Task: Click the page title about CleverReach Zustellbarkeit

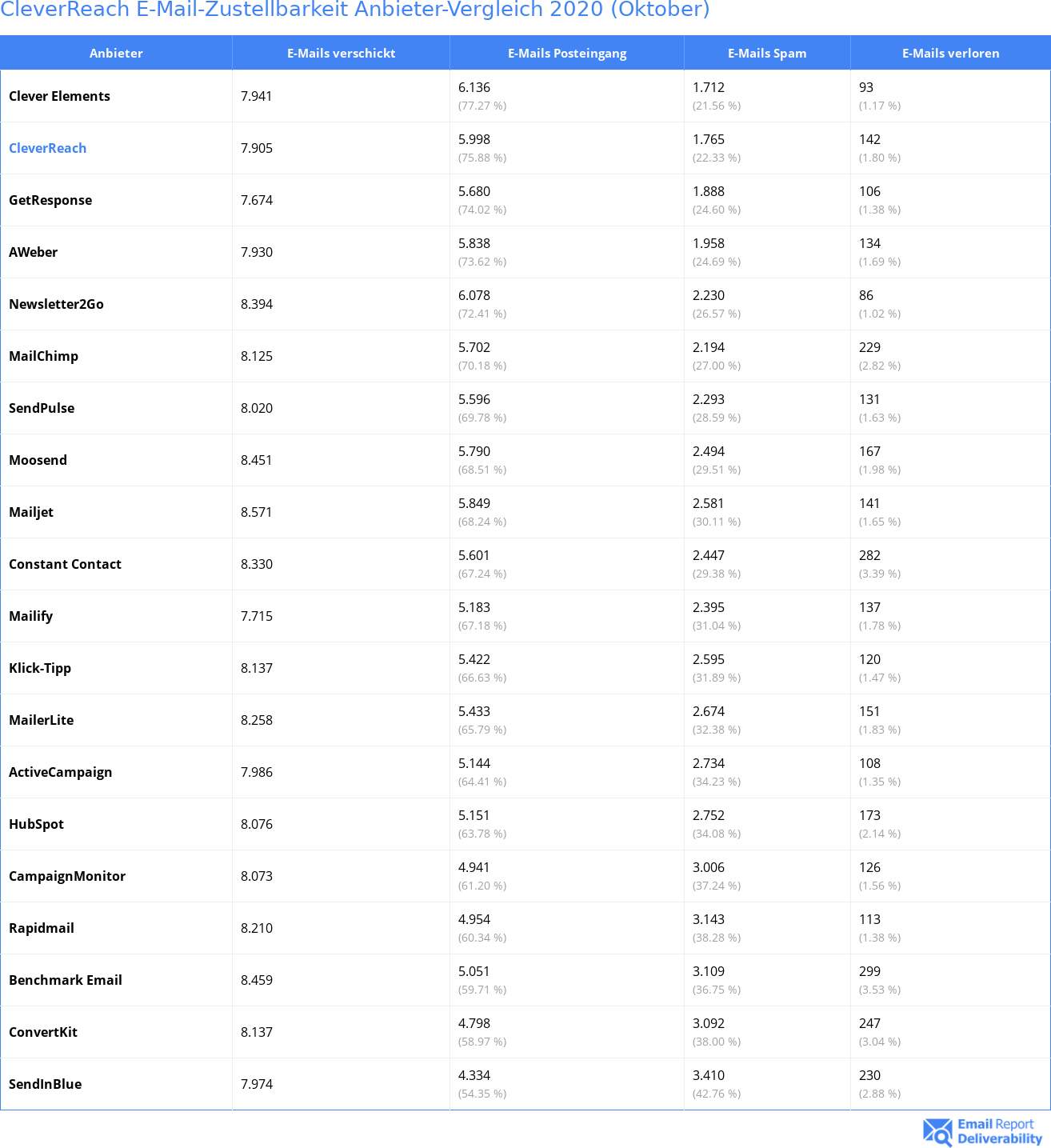Action: [355, 10]
